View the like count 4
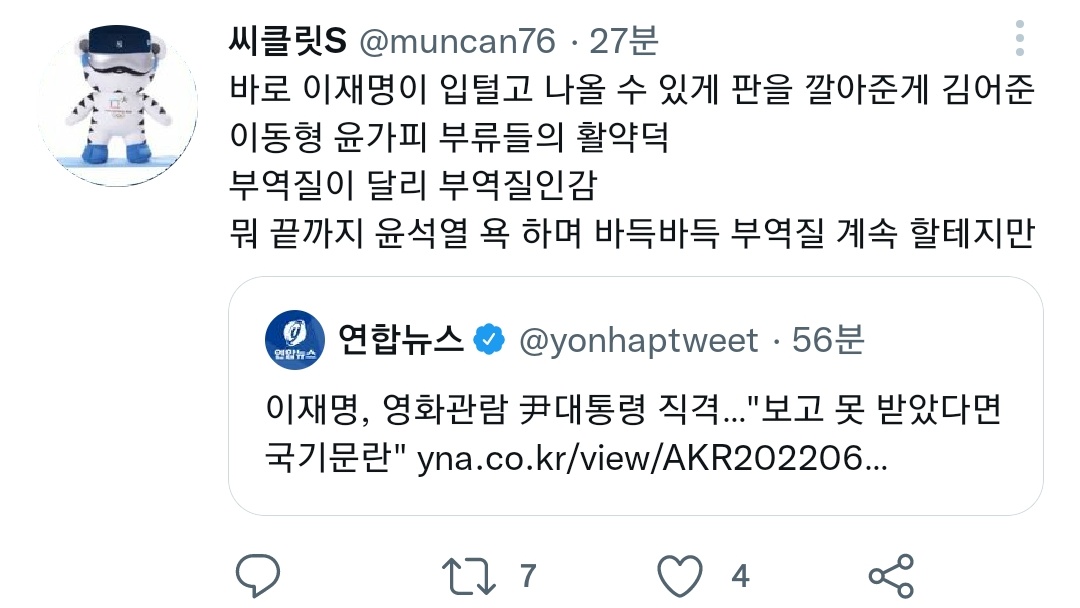This screenshot has height=608, width=1080. [740, 576]
